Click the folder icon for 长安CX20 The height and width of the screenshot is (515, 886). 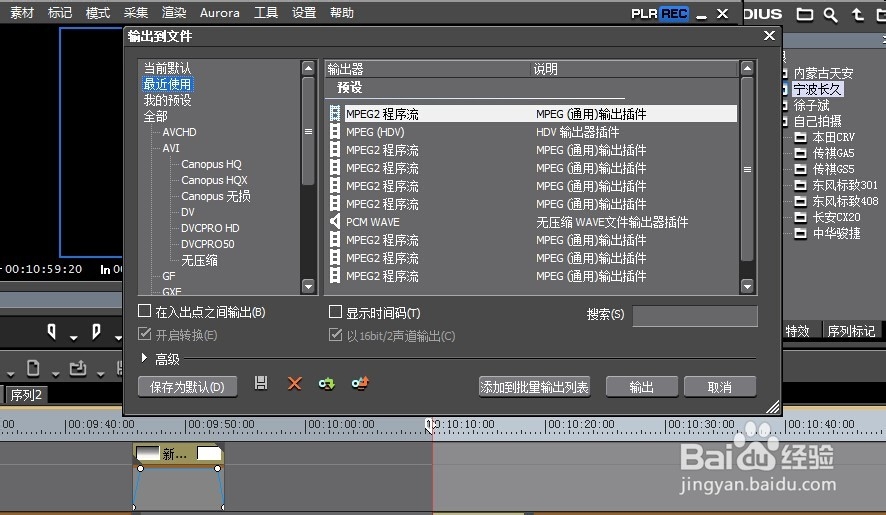pos(800,217)
